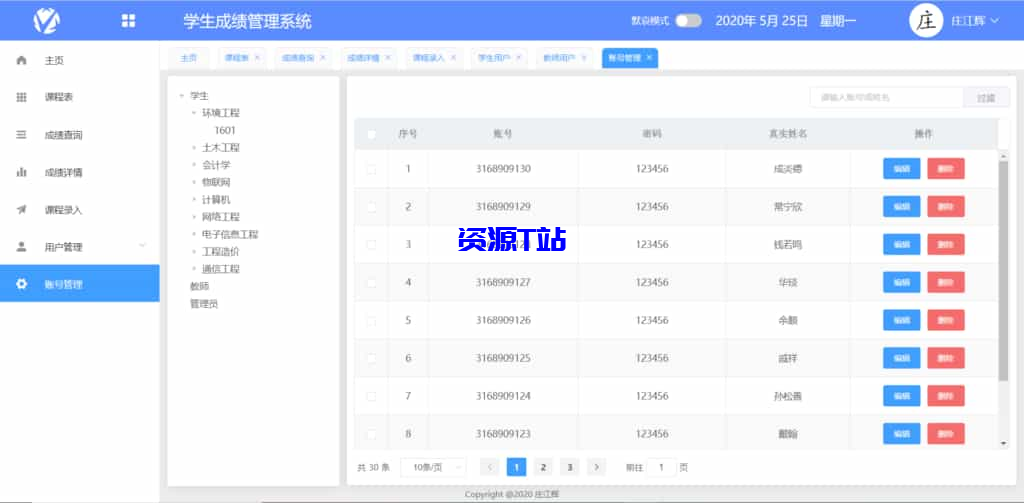The width and height of the screenshot is (1024, 503).
Task: Expand the 网络工程 tree node
Action: point(194,217)
